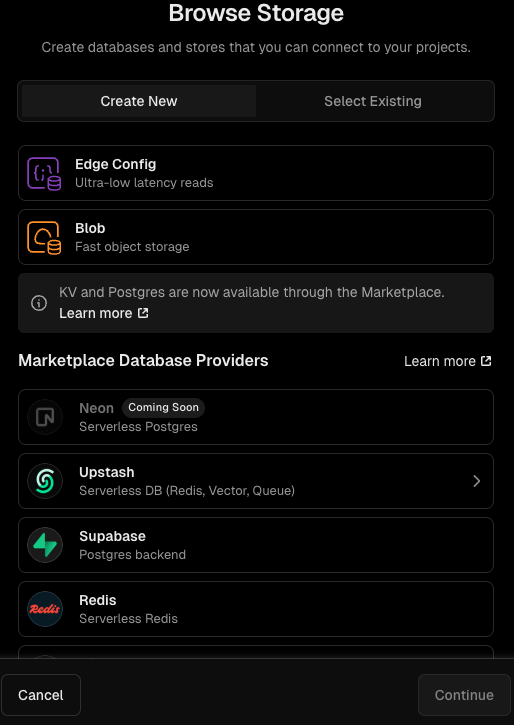Click the Edge Config purple icon
Viewport: 514px width, 725px height.
coord(44,174)
